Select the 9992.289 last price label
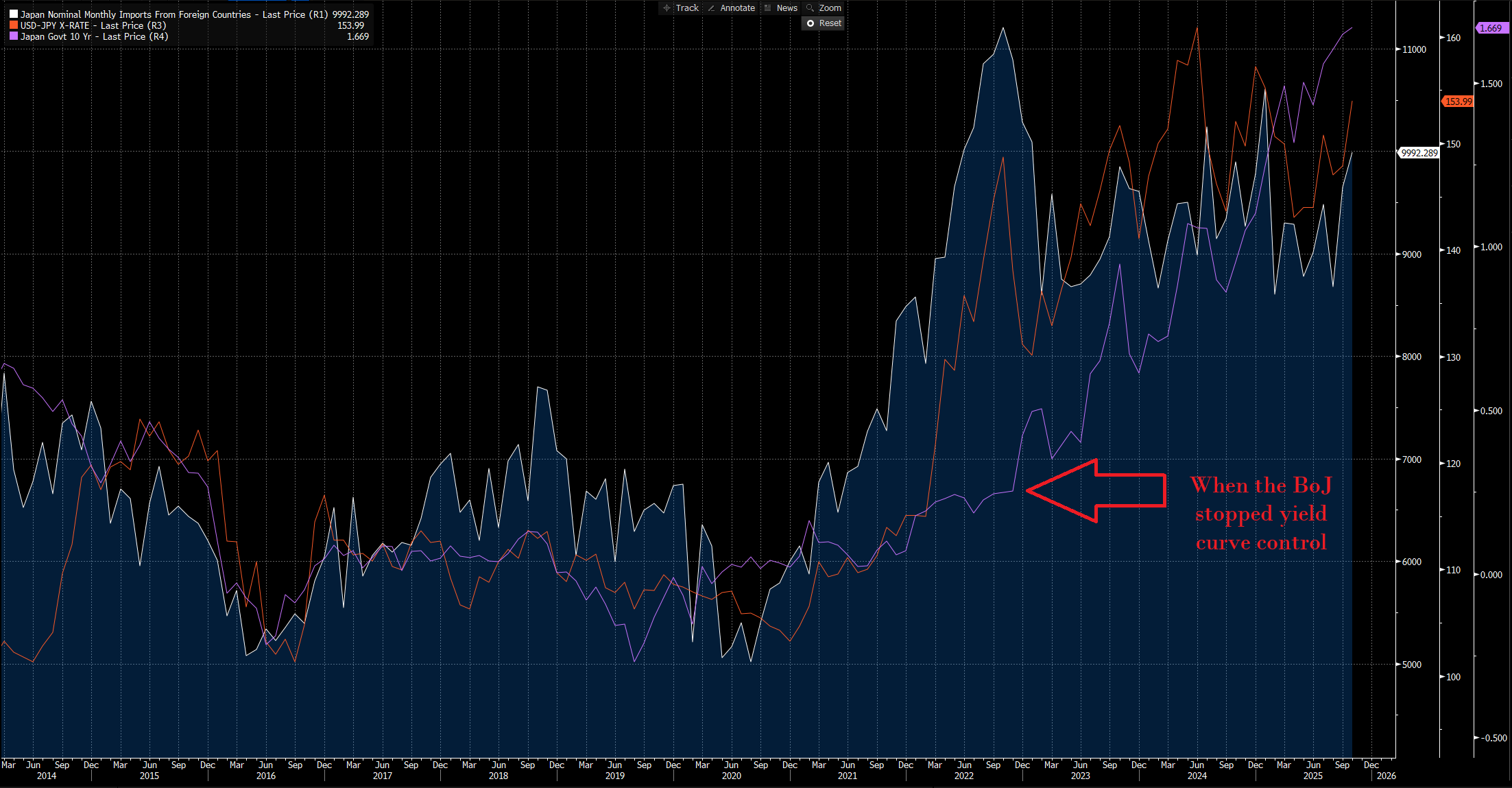Screen dimensions: 1512x788 click(1418, 153)
